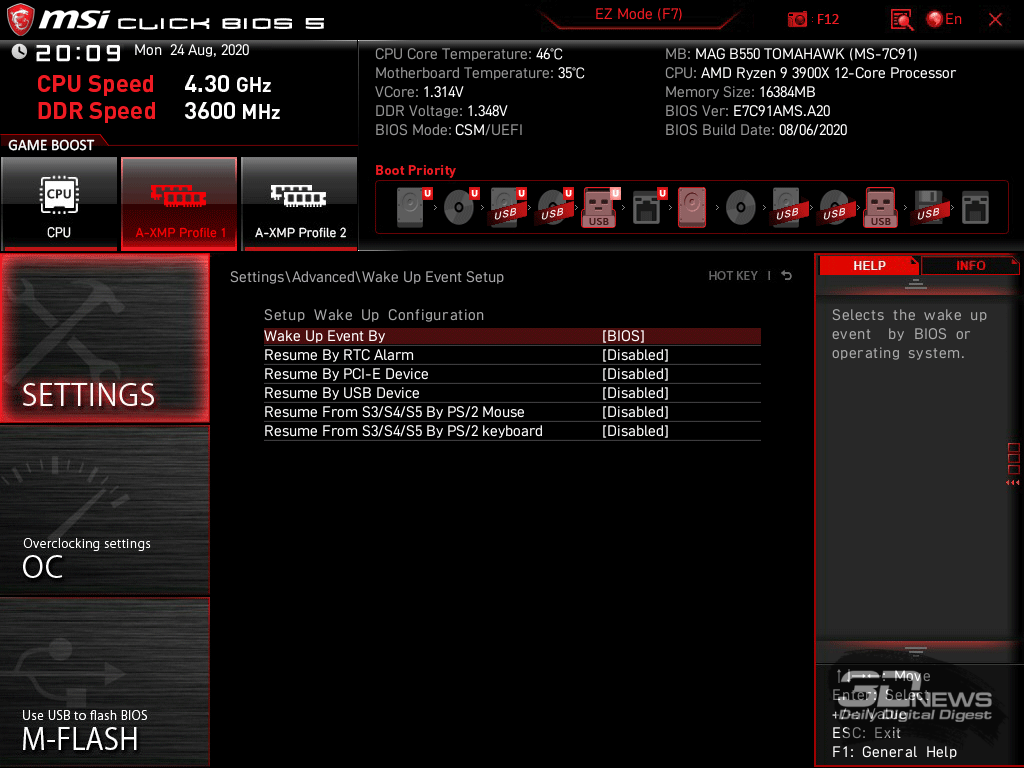This screenshot has width=1024, height=768.
Task: Click the handle above the key hints
Action: [916, 651]
